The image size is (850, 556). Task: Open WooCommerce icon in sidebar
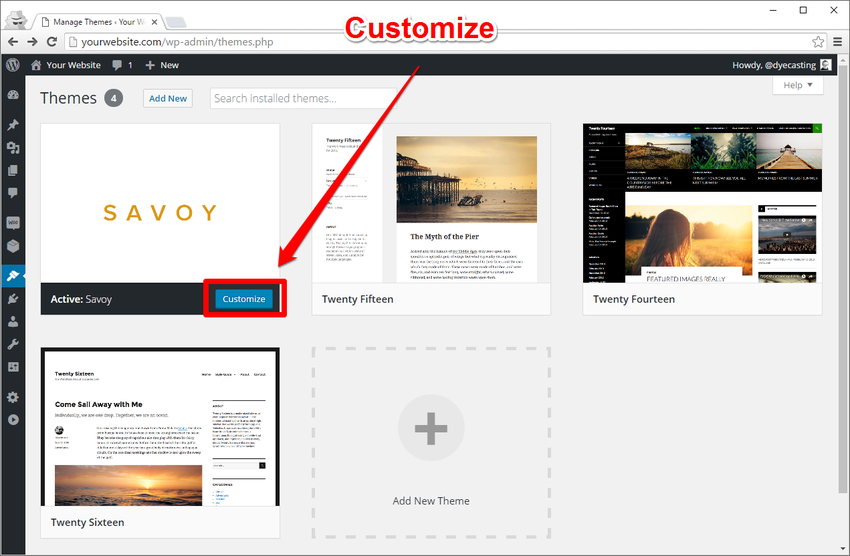tap(13, 223)
